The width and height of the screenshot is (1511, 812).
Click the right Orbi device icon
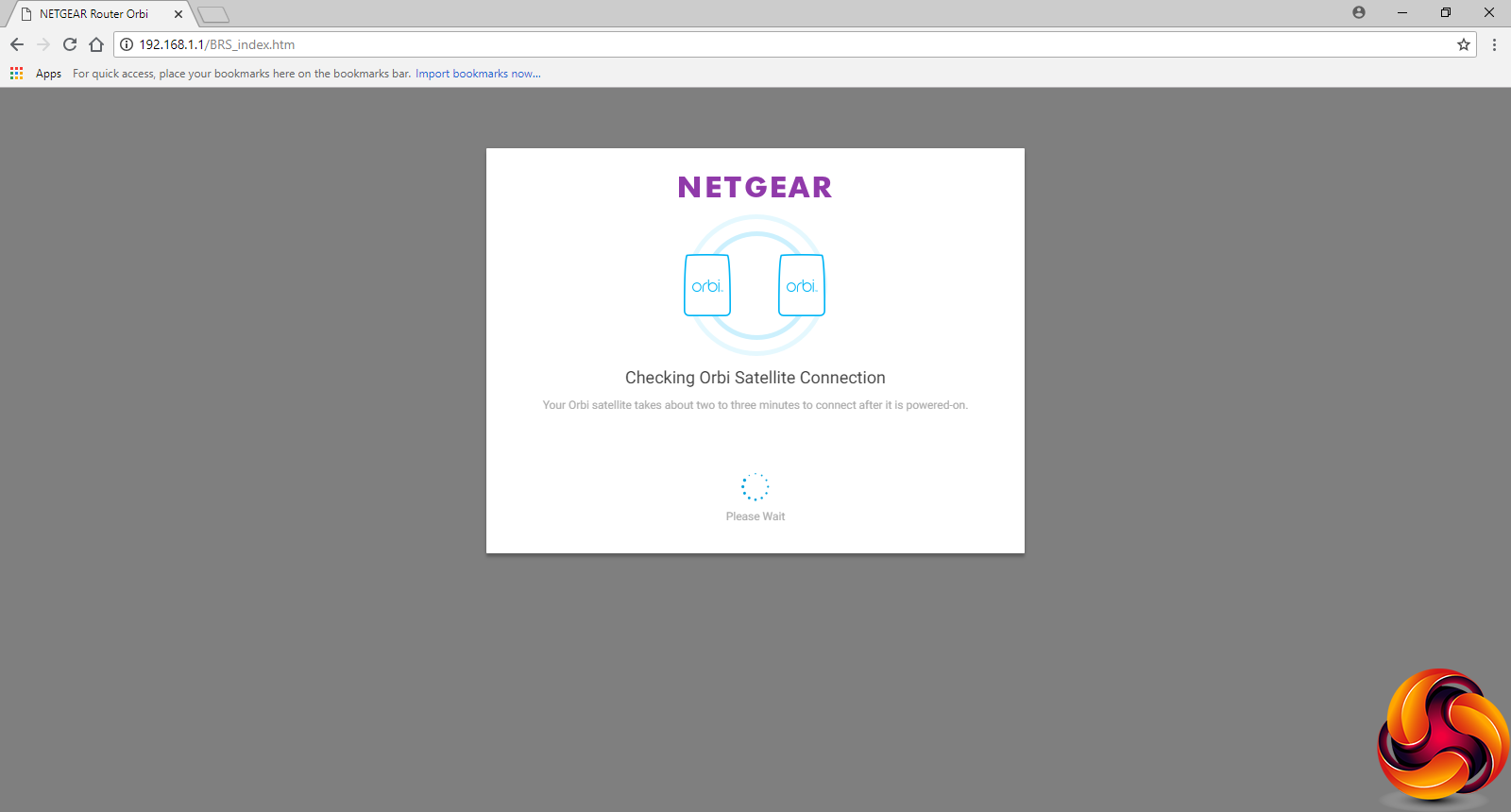coord(802,285)
